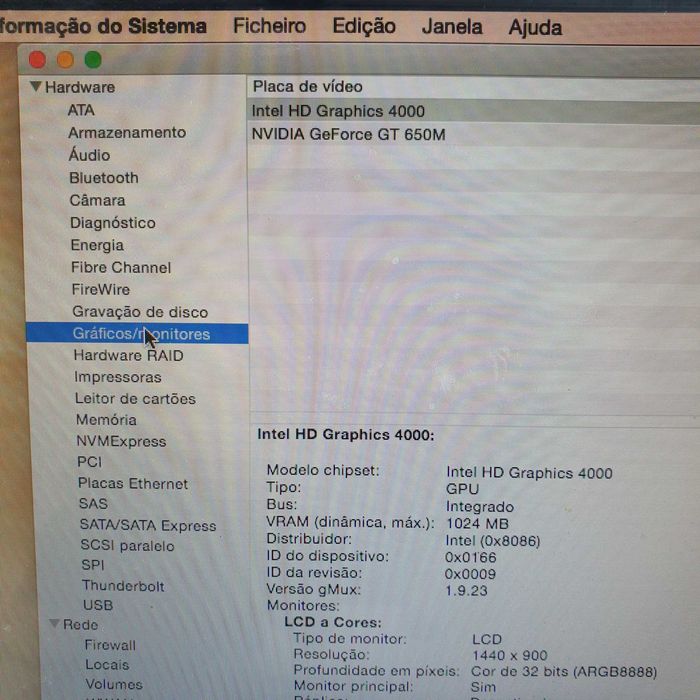Select Memória in the sidebar
Screen dimensions: 700x700
(x=106, y=420)
